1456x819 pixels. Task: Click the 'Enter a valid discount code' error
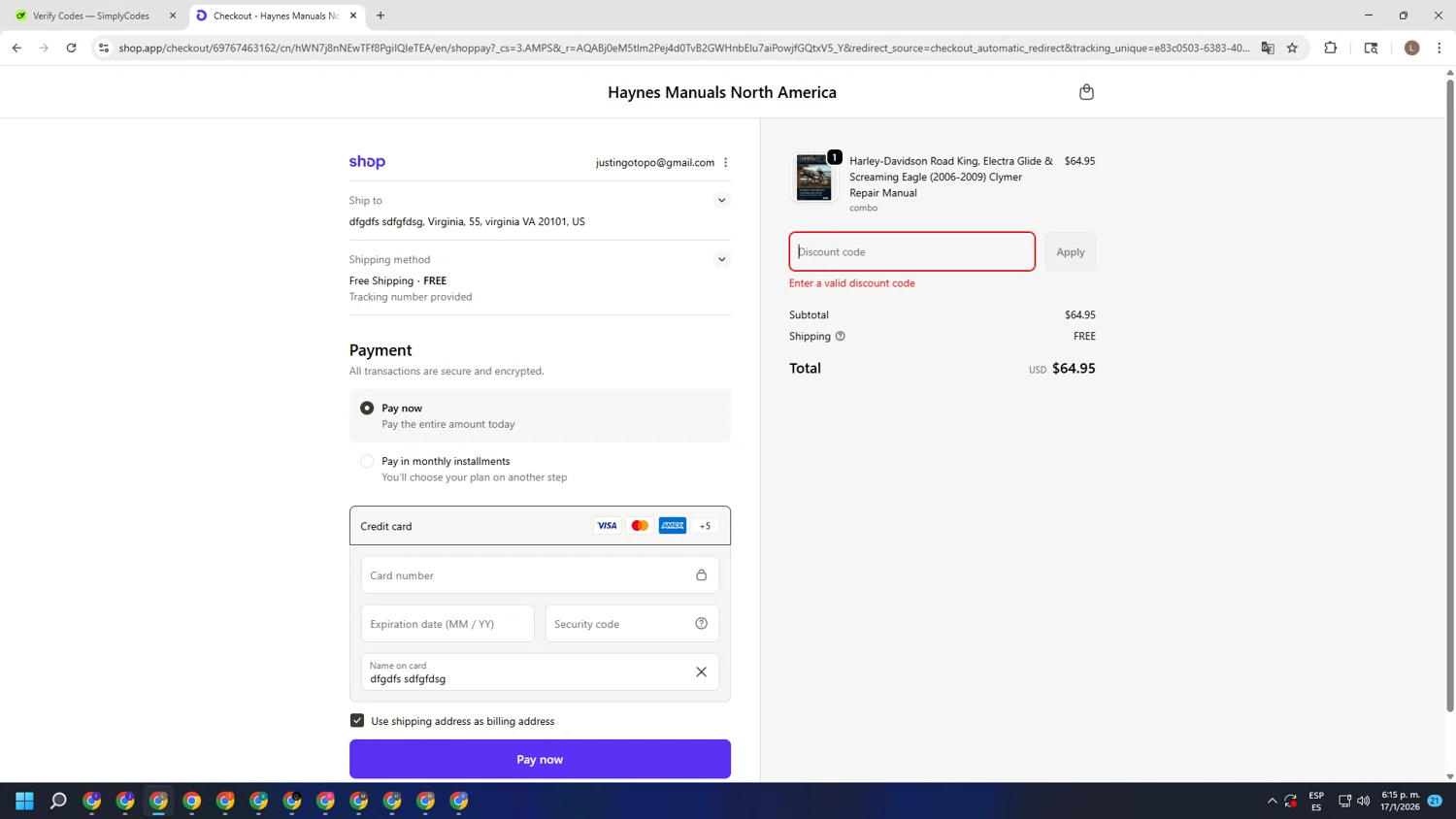pyautogui.click(x=852, y=283)
